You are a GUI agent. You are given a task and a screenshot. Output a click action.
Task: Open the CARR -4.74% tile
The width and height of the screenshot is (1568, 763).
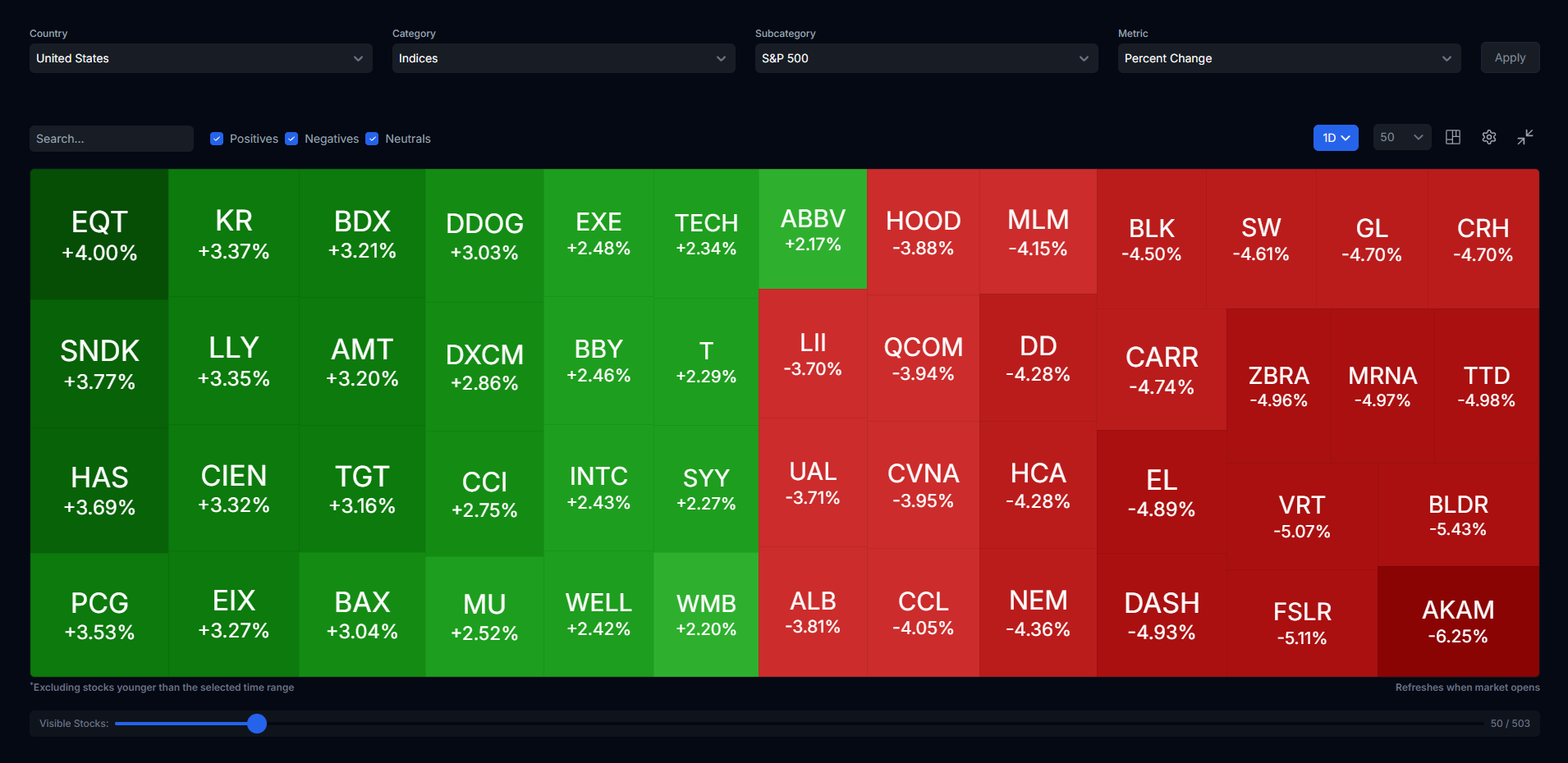click(1162, 369)
